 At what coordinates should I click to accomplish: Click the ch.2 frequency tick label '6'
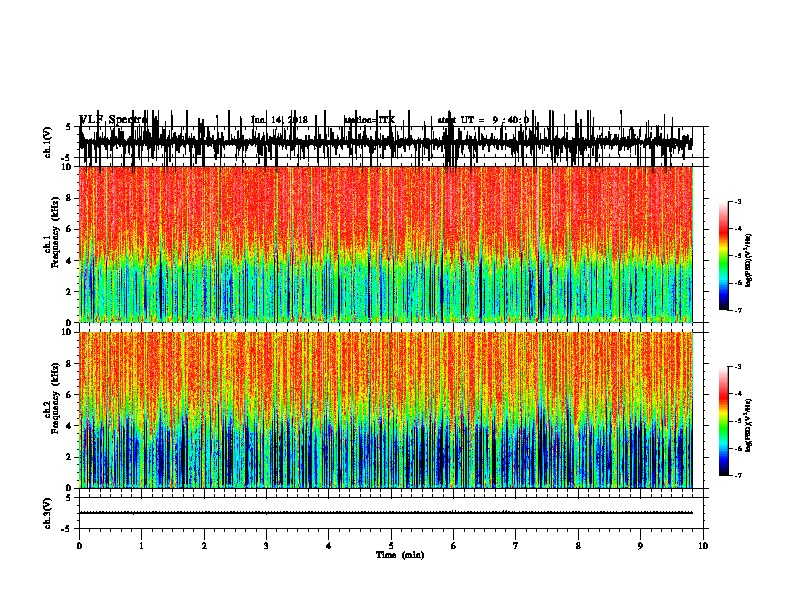tap(69, 395)
